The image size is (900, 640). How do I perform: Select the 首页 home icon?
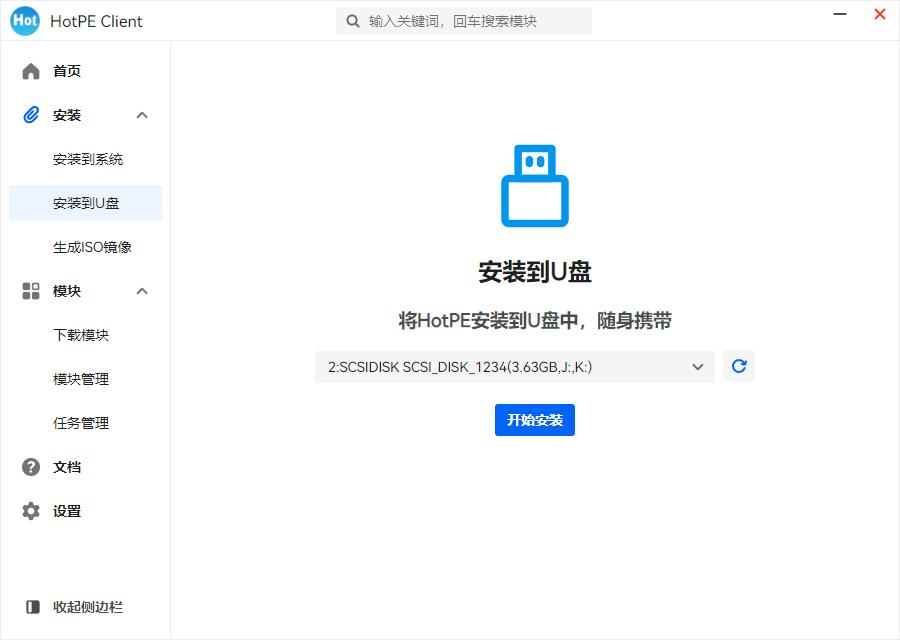(29, 71)
